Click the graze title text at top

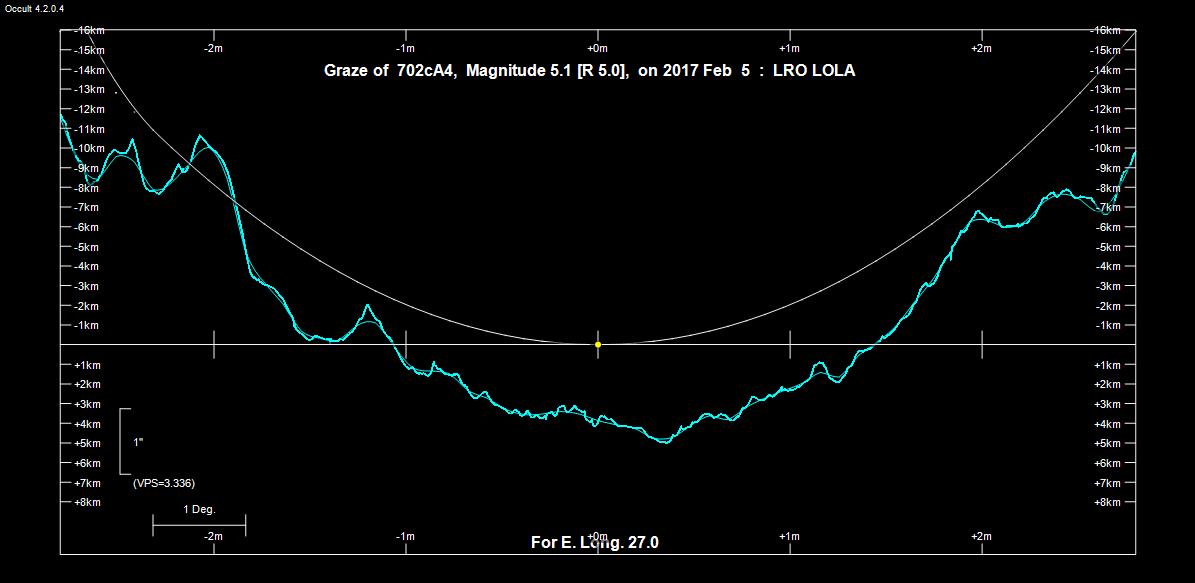(589, 71)
